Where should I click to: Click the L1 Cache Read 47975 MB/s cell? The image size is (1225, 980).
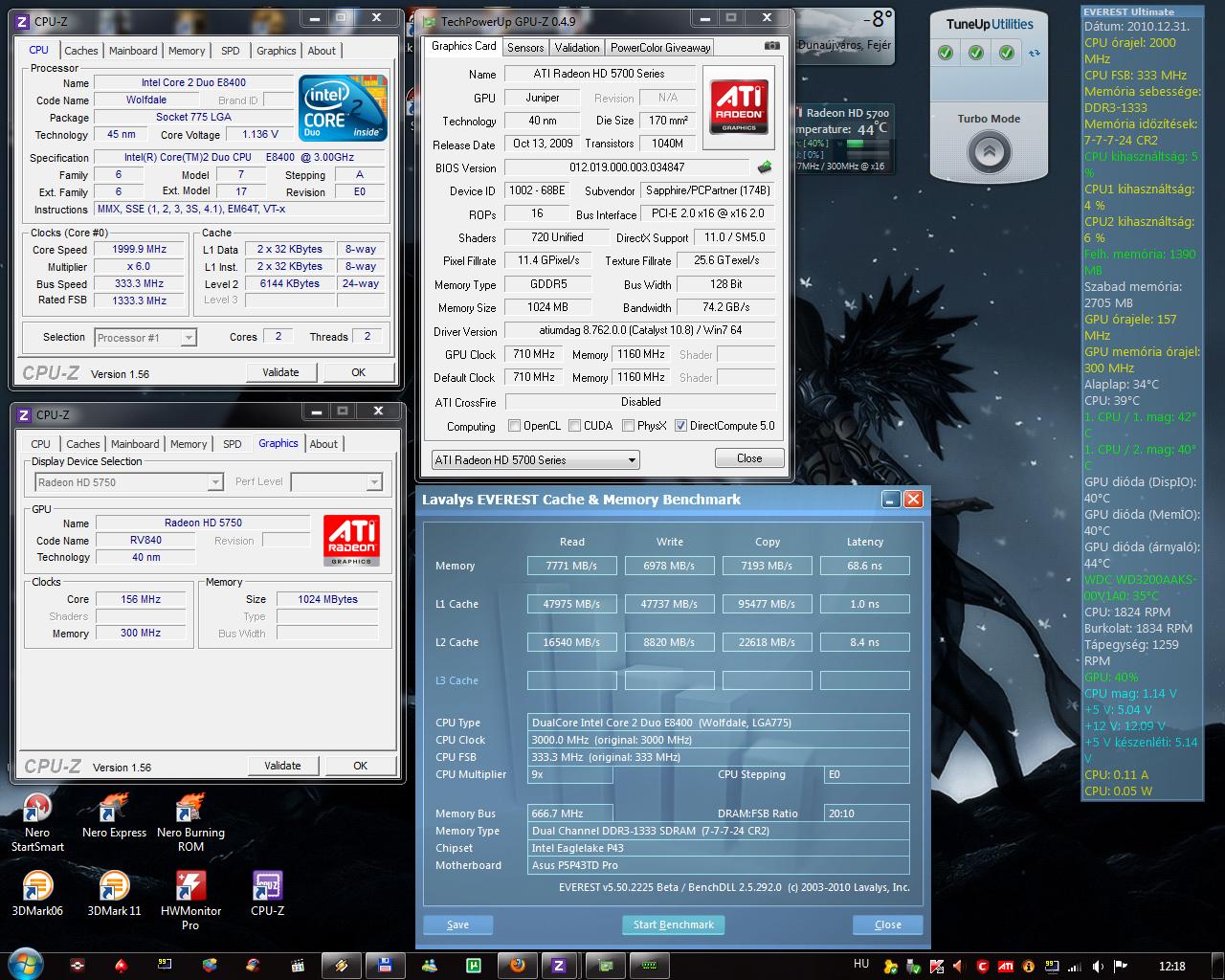[571, 604]
